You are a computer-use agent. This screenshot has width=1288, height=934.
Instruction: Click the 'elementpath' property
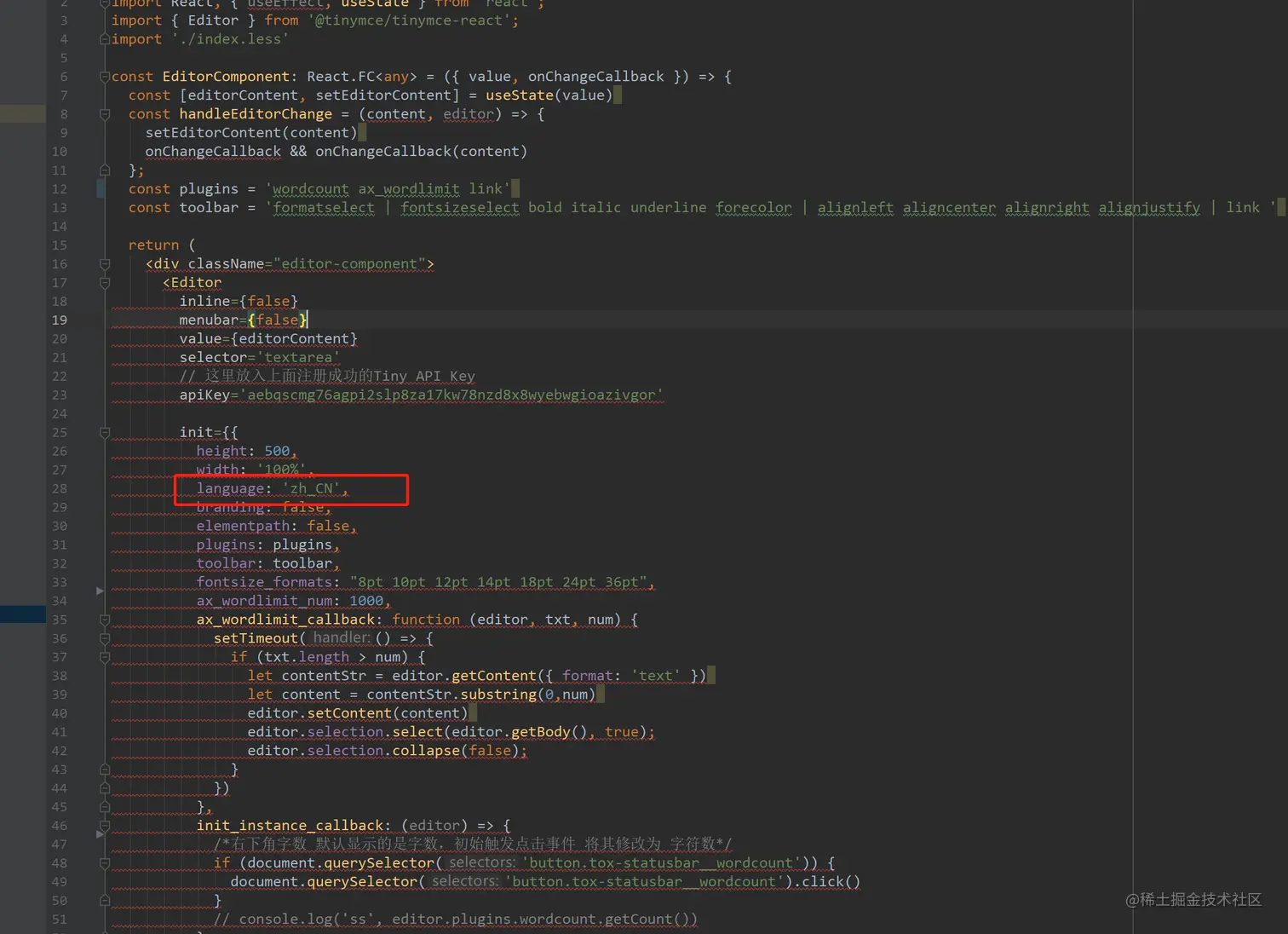click(x=243, y=527)
